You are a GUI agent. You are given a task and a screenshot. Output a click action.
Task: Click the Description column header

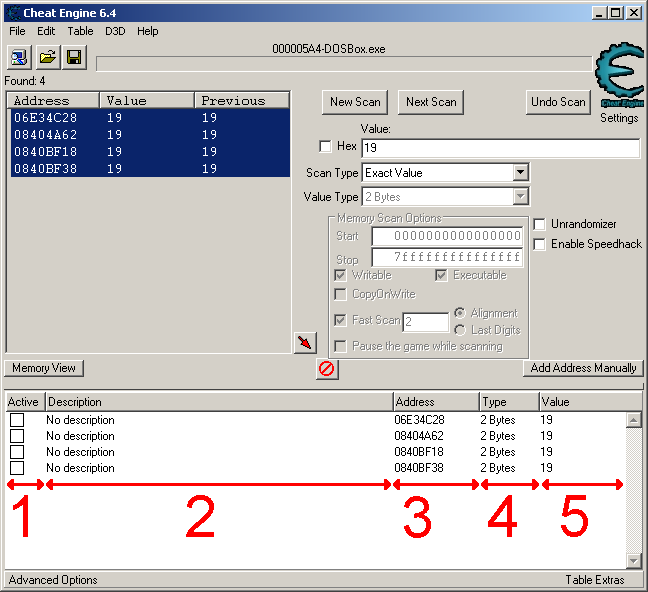(219, 402)
